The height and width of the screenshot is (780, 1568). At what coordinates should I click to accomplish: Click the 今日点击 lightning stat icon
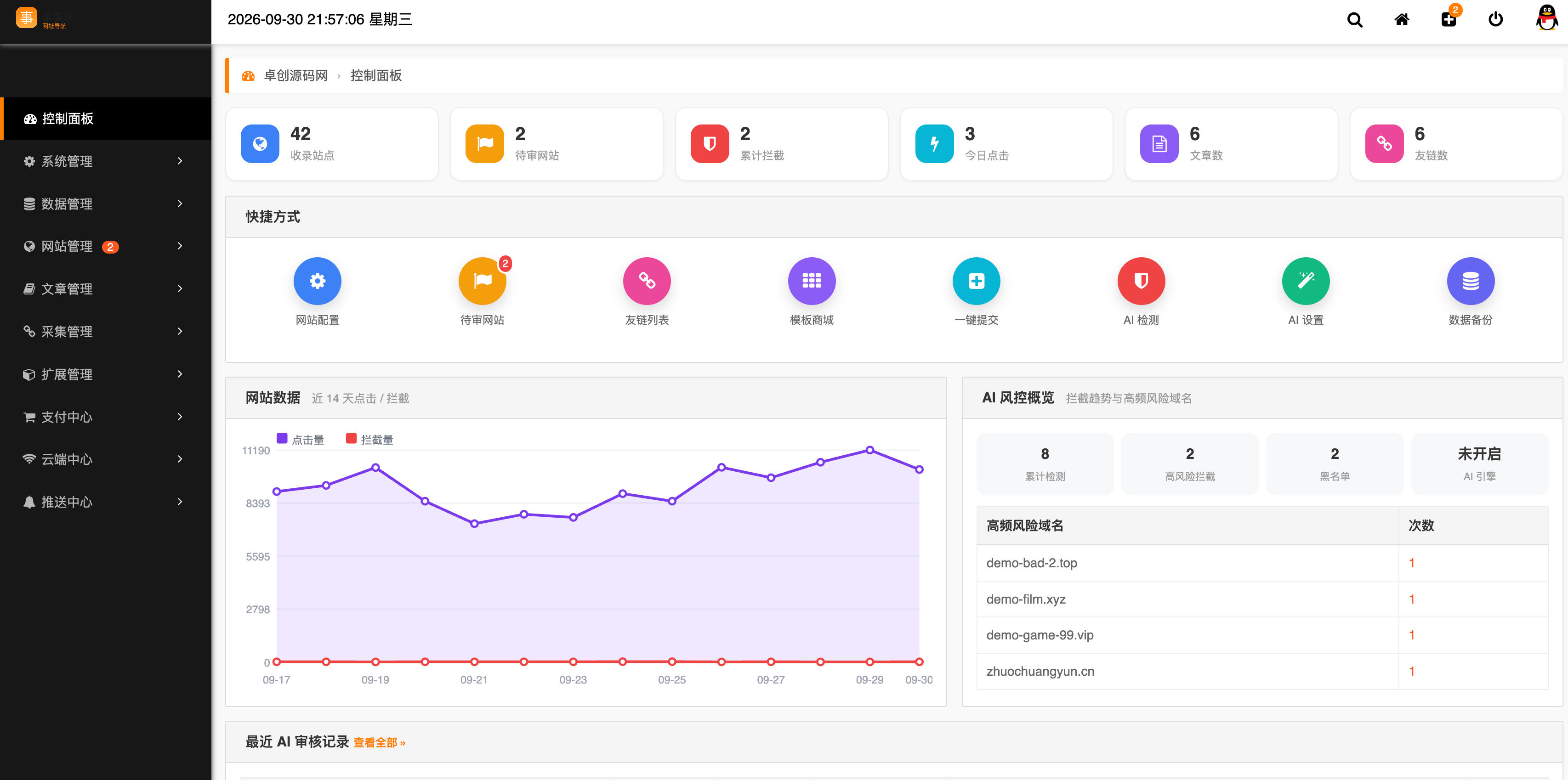pyautogui.click(x=934, y=144)
